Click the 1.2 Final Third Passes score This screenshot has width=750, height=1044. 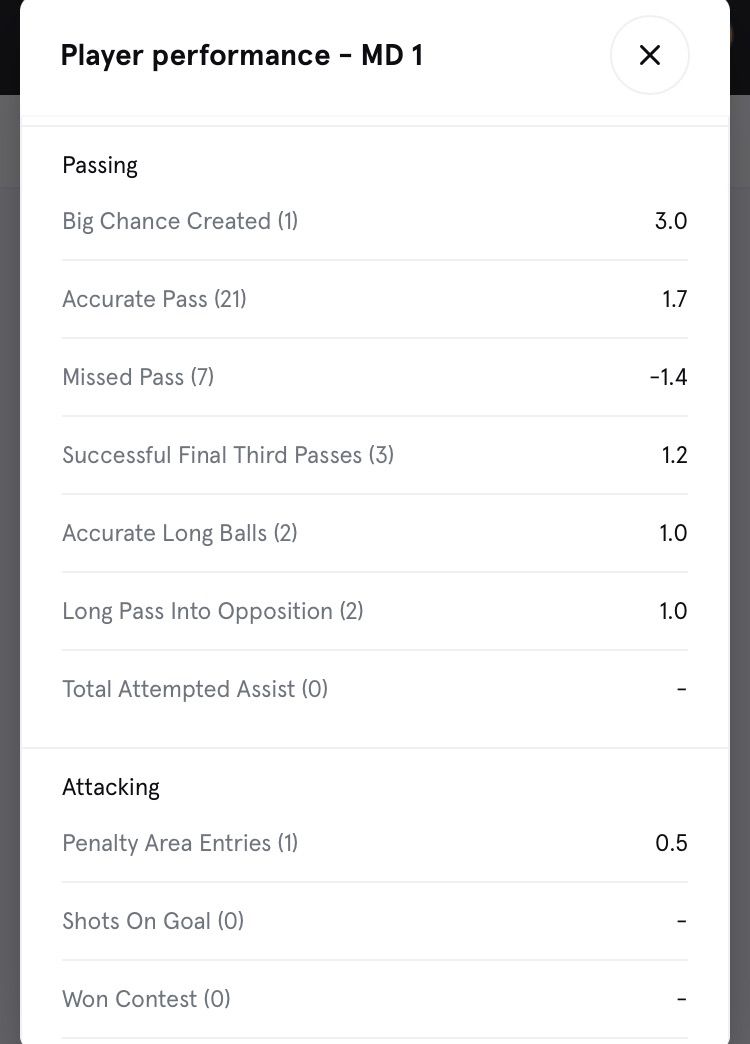tap(674, 455)
